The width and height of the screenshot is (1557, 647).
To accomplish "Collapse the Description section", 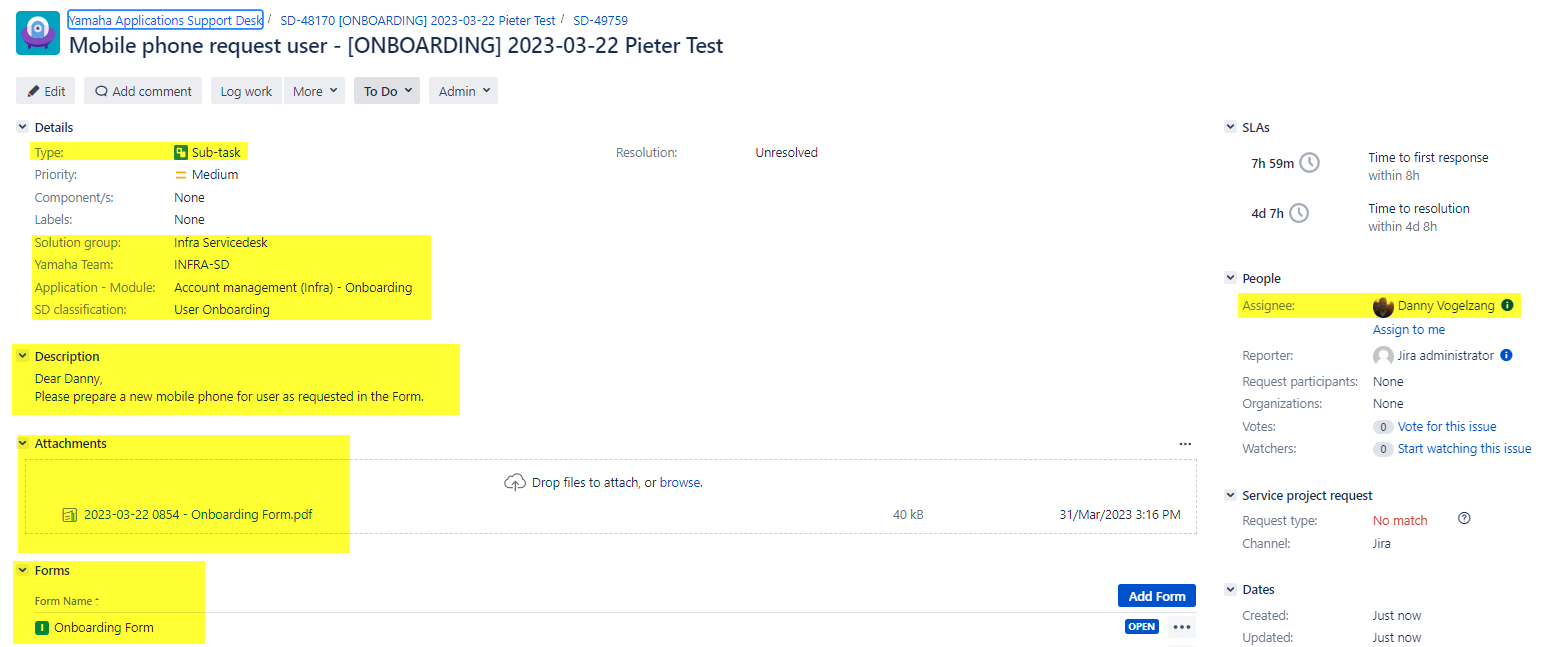I will tap(22, 356).
